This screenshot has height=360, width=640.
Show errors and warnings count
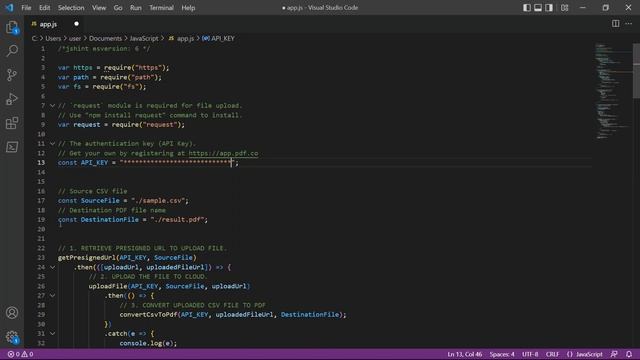click(20, 354)
